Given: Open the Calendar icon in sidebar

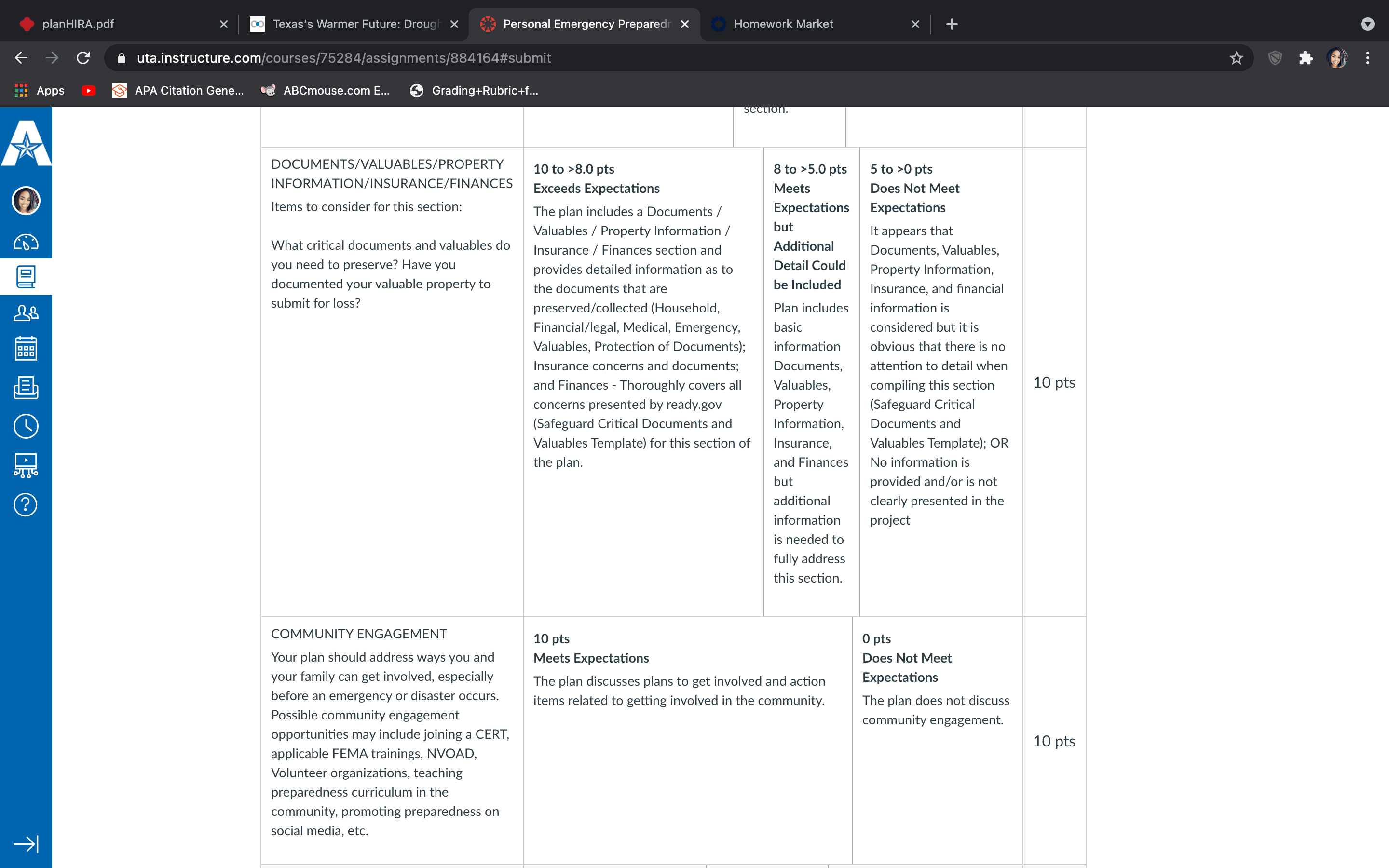Looking at the screenshot, I should click(26, 349).
